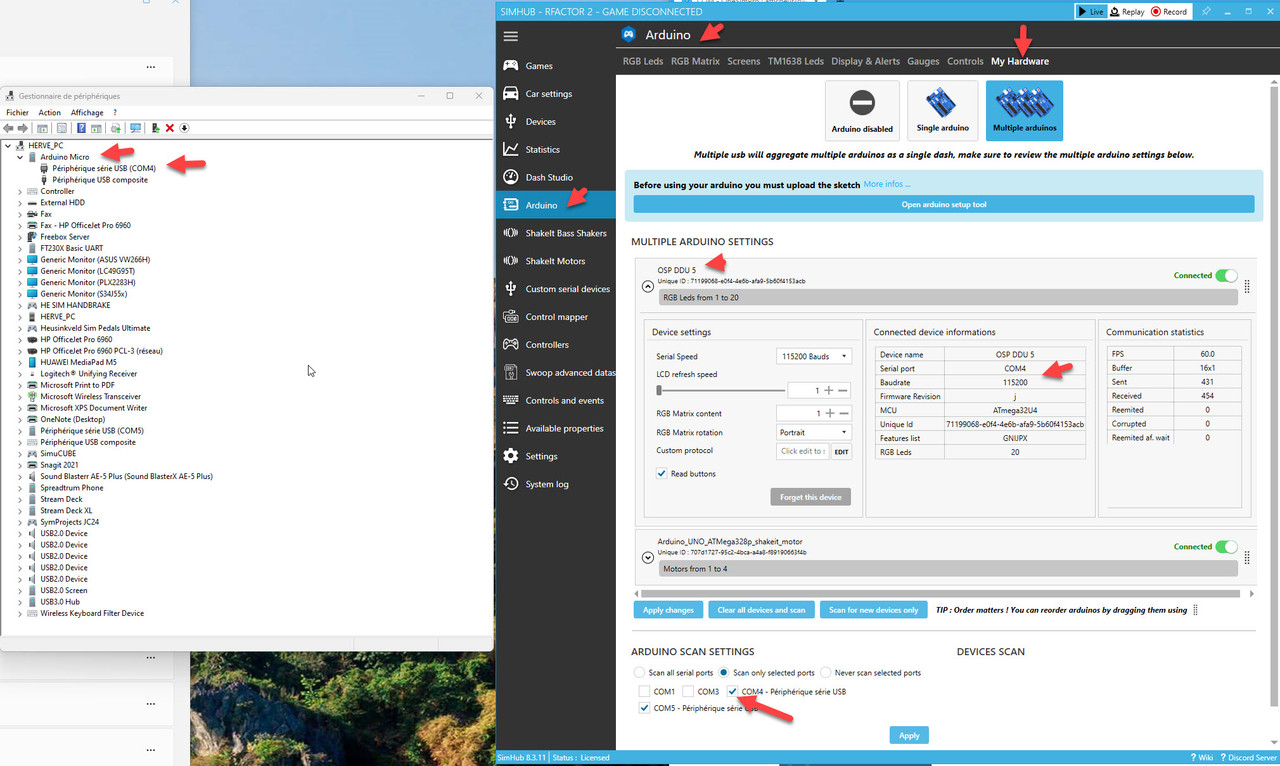Viewport: 1280px width, 766px height.
Task: Expand Arduino_UNO_ATMega328p_shakeit_motor panel
Action: 647,557
